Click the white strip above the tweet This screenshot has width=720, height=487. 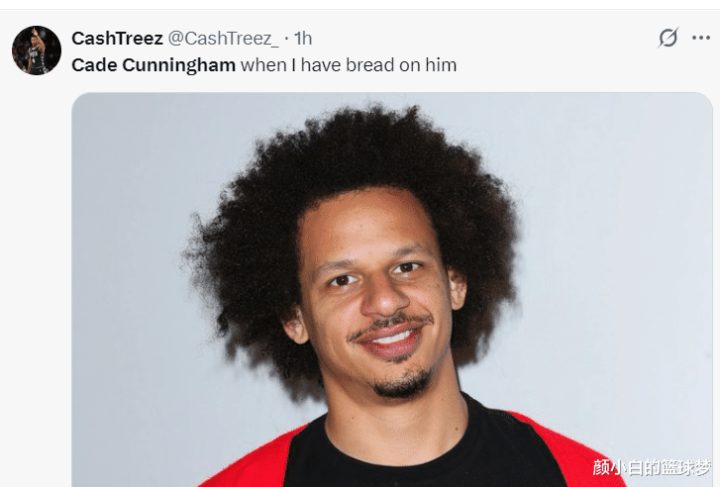coord(360,4)
